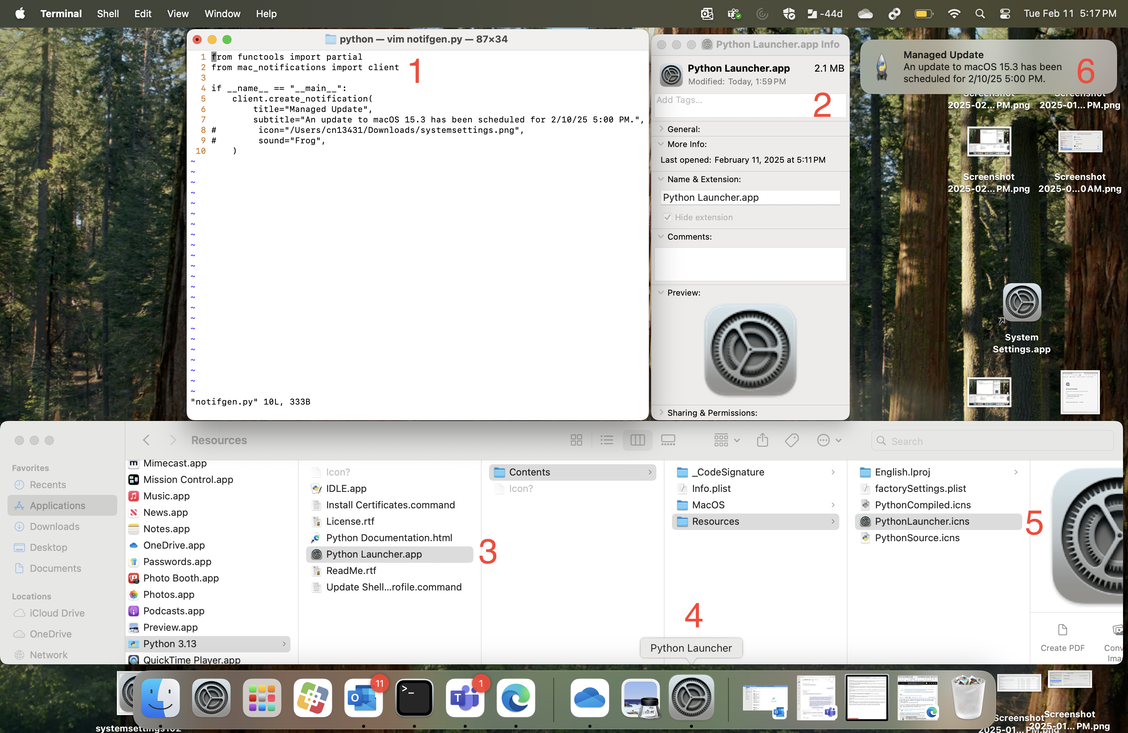
Task: Click the Python Launcher.app name field
Action: [x=750, y=197]
